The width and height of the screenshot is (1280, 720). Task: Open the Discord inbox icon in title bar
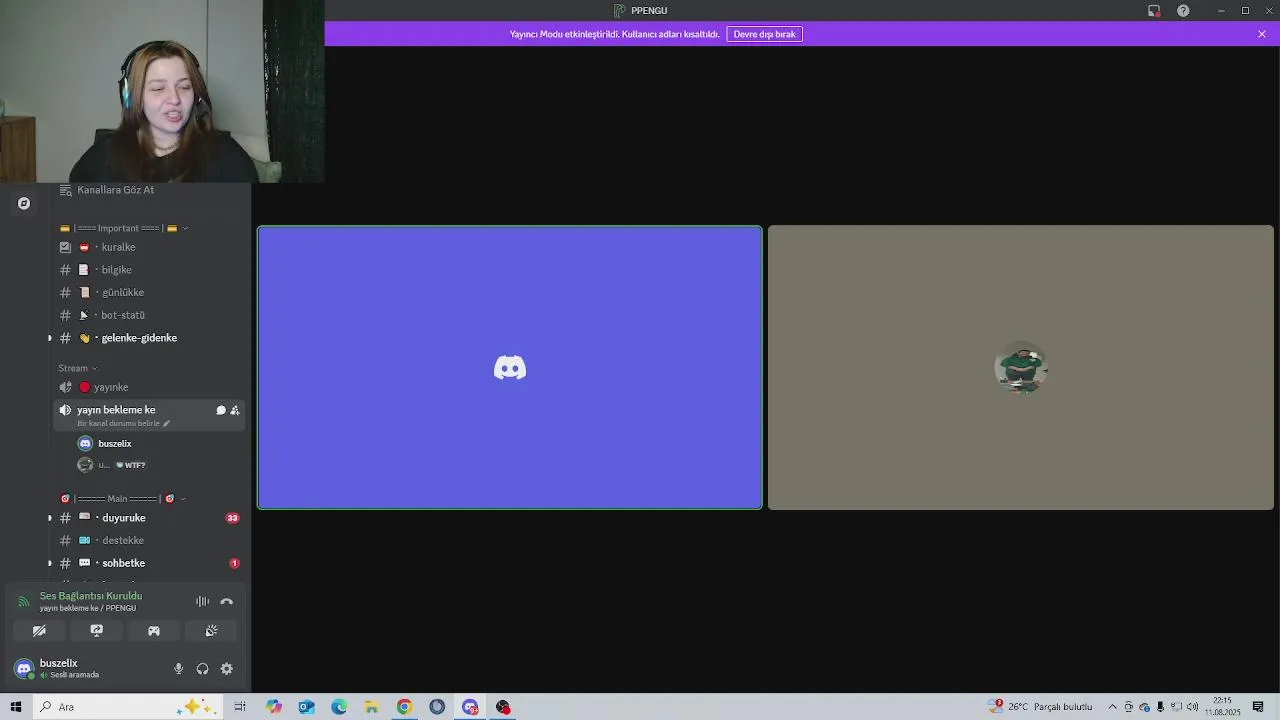(x=1154, y=11)
